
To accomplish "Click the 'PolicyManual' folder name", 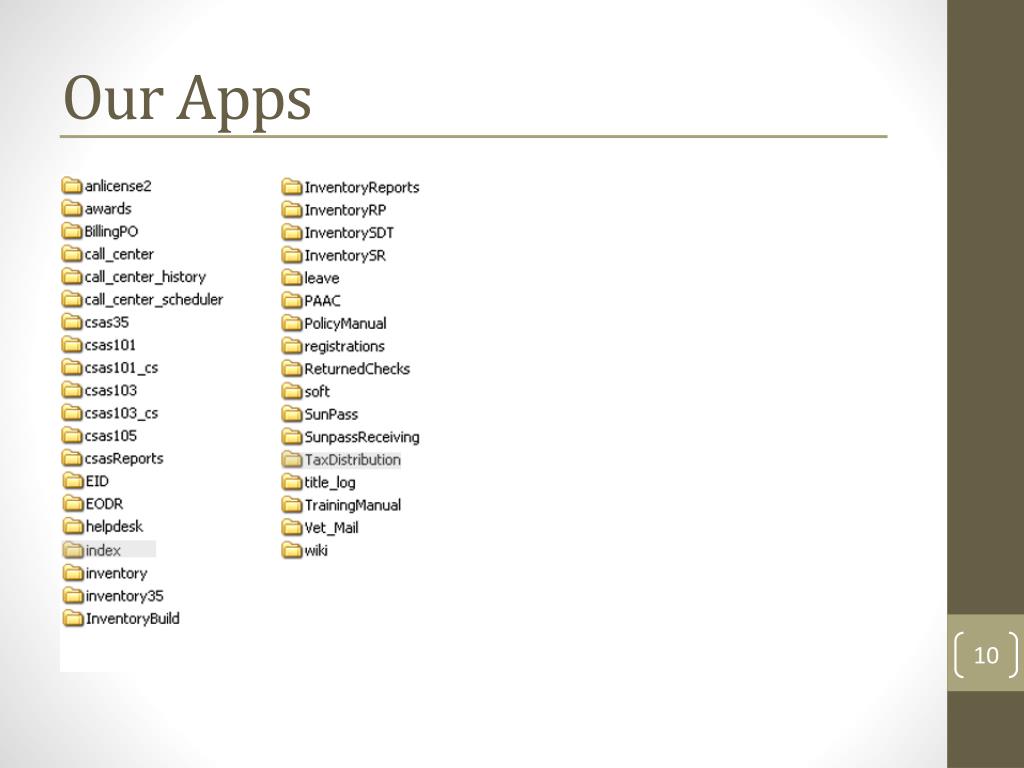I will click(345, 323).
